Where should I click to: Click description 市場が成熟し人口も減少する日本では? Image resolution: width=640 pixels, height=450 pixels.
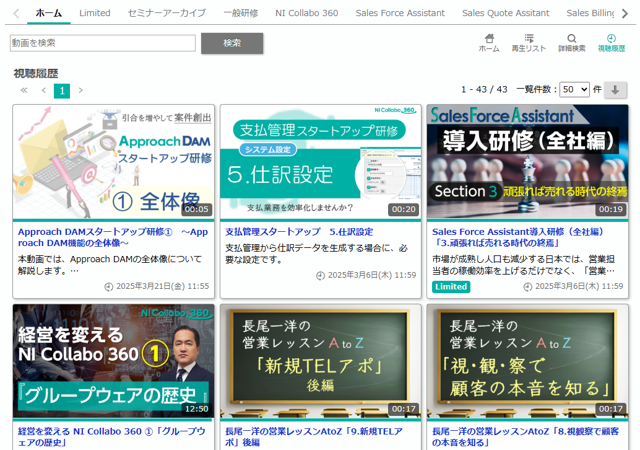coord(524,265)
